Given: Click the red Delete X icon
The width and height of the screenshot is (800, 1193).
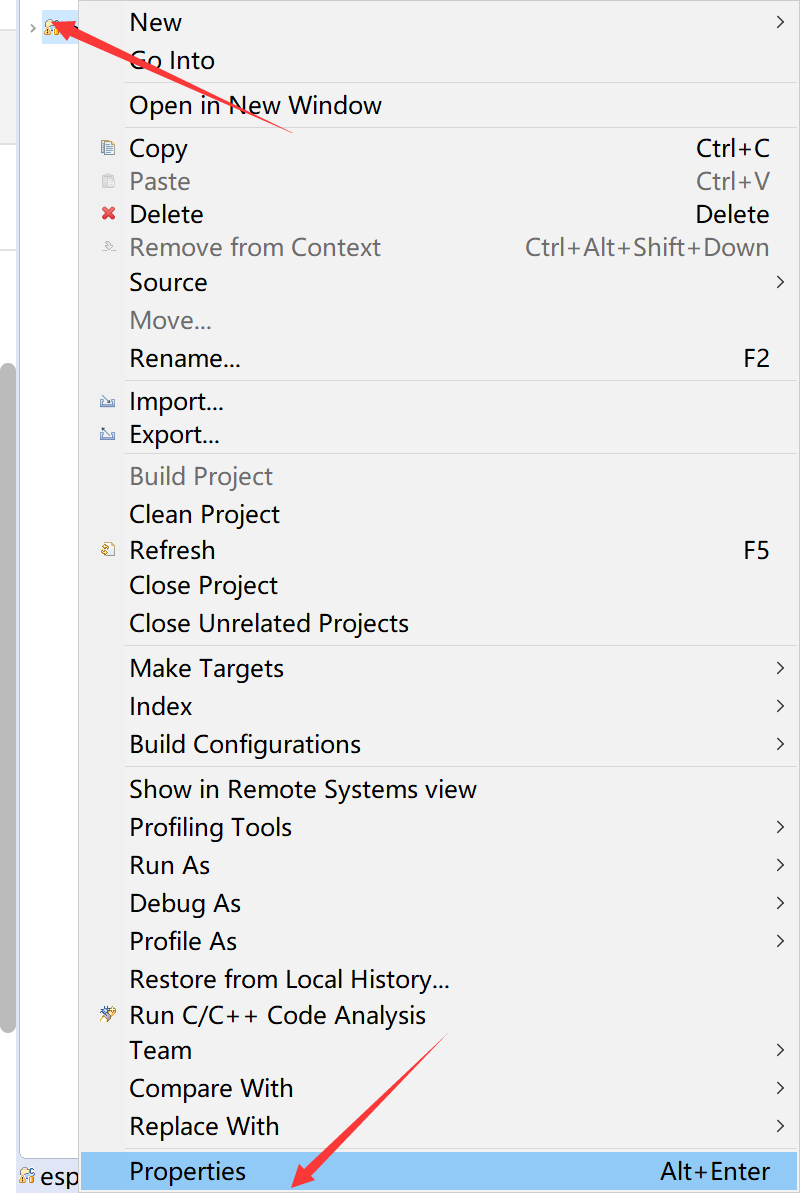Looking at the screenshot, I should [x=108, y=214].
